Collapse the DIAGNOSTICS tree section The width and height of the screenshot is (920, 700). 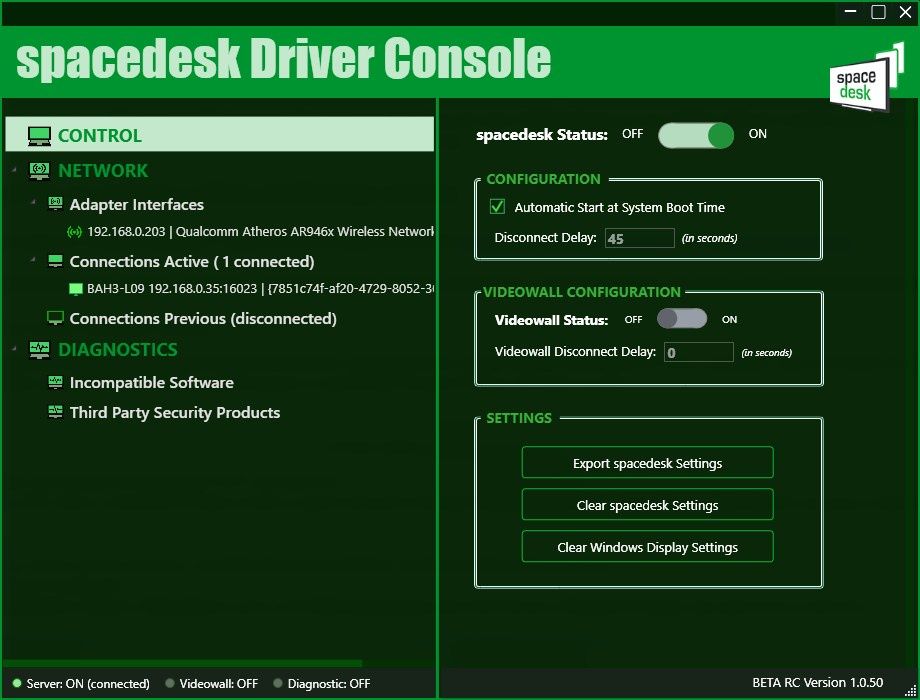point(14,349)
